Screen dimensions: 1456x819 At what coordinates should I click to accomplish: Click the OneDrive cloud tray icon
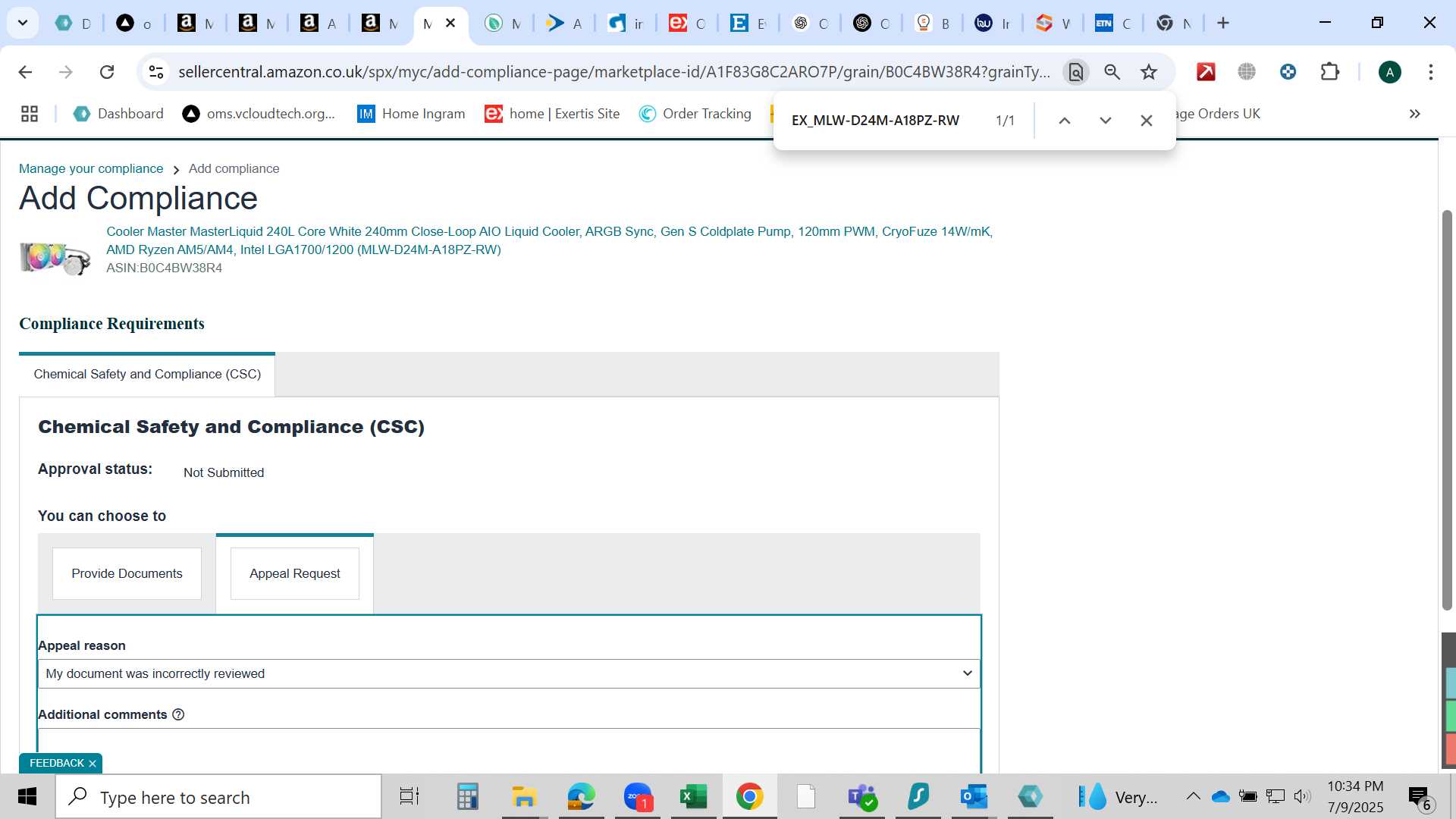1220,796
